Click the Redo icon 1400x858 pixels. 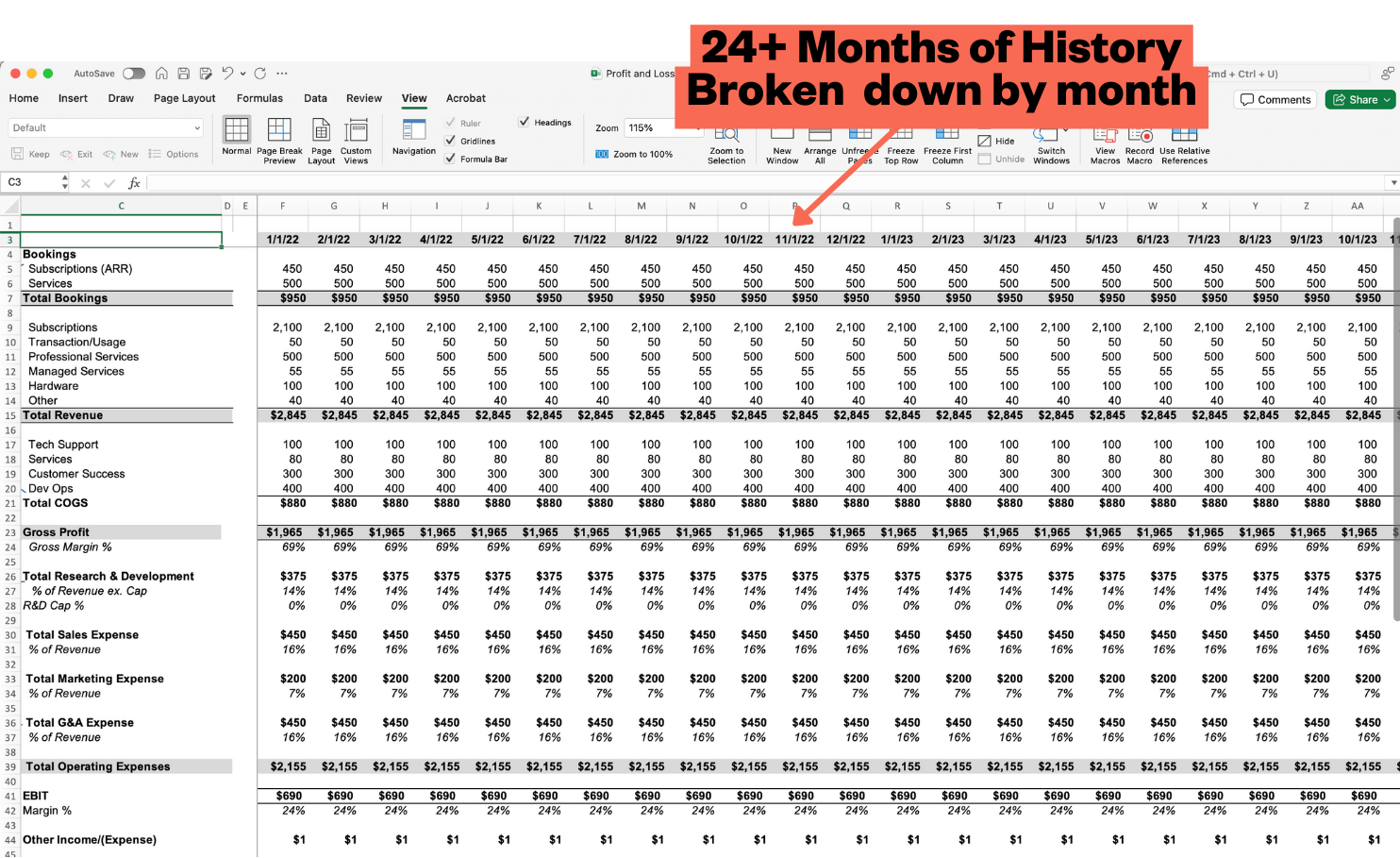[x=260, y=73]
